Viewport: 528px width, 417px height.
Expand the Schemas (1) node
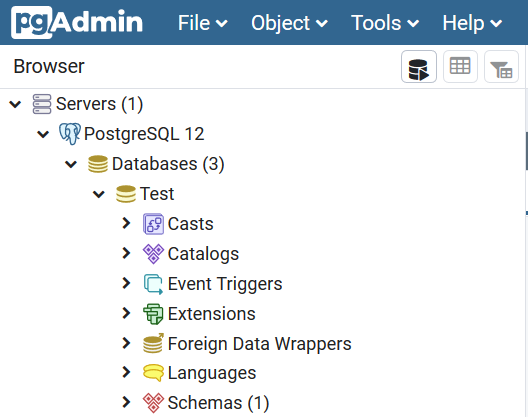point(126,402)
